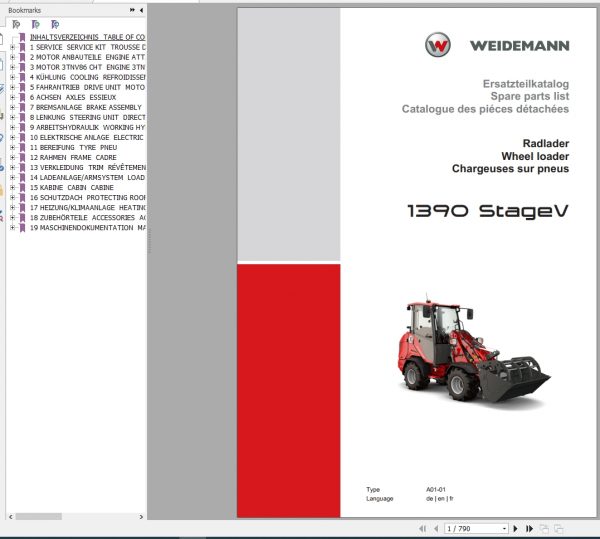Screen dimensions: 600x539
Task: Click the third bookmark toolbar icon
Action: pyautogui.click(x=55, y=24)
